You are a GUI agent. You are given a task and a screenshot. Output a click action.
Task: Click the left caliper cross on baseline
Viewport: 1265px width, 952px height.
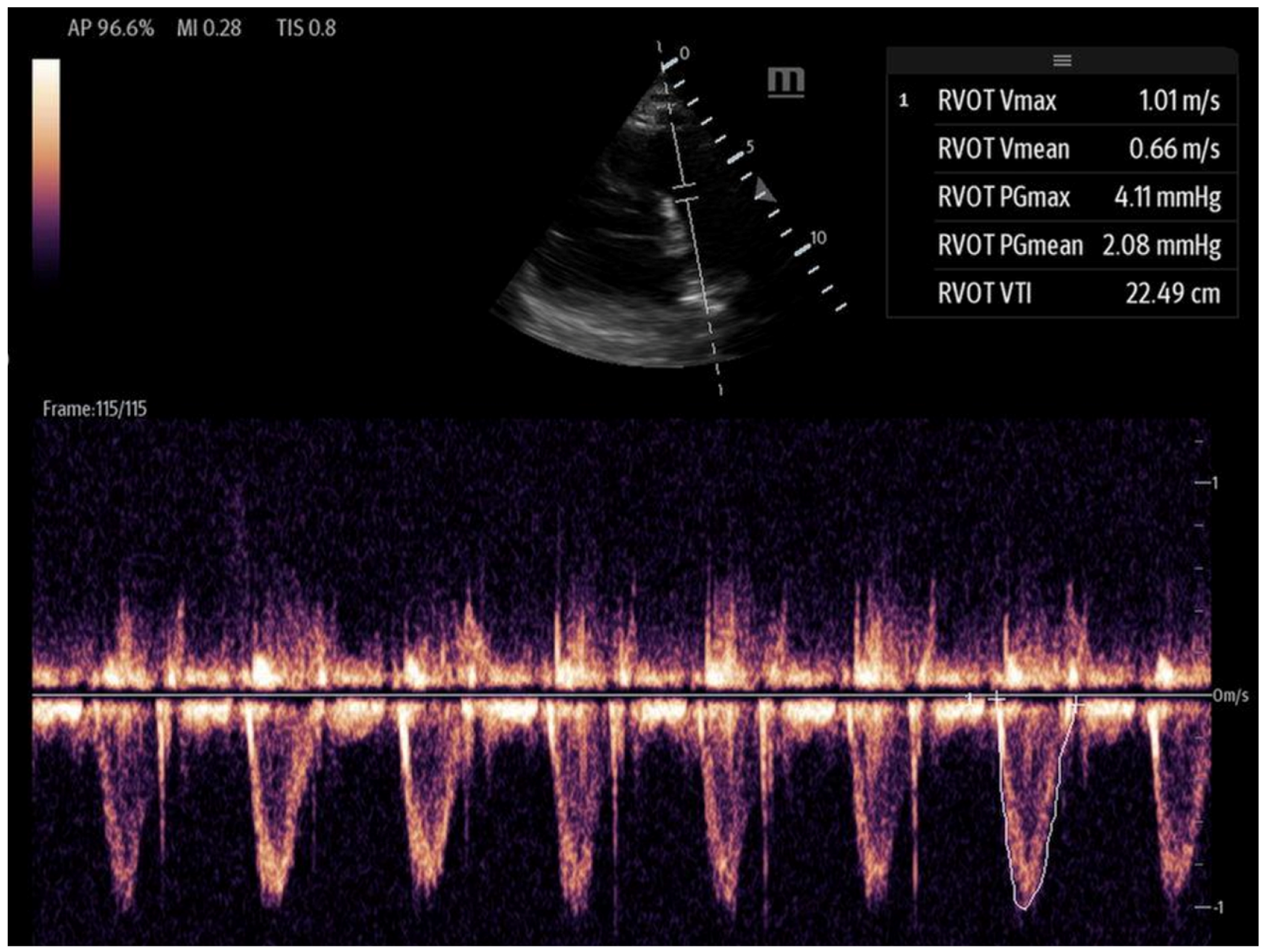pyautogui.click(x=997, y=698)
